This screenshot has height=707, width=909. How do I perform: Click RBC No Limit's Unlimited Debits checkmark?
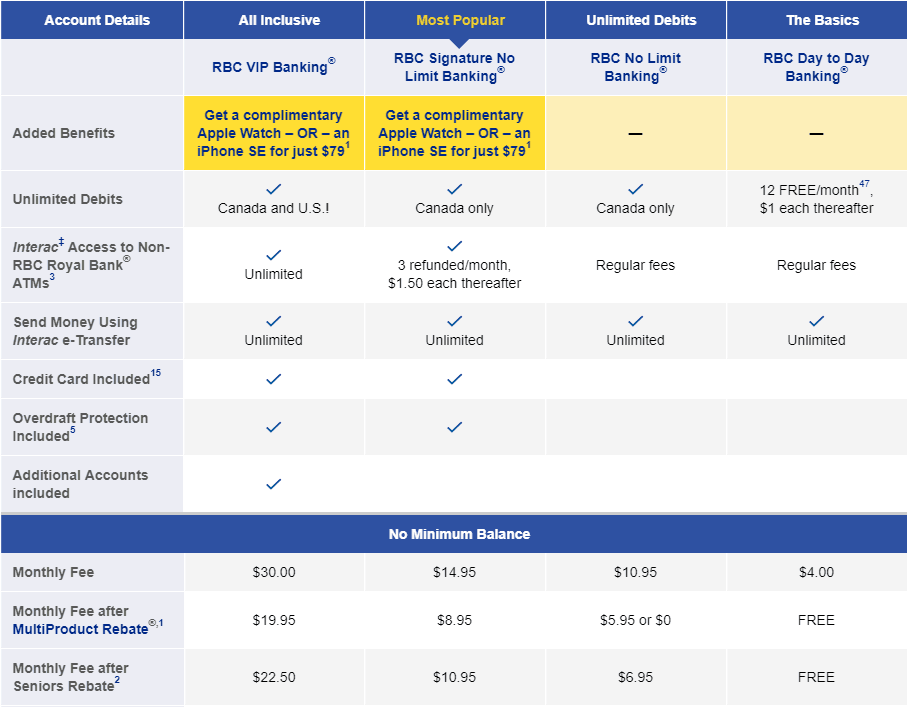coord(635,189)
